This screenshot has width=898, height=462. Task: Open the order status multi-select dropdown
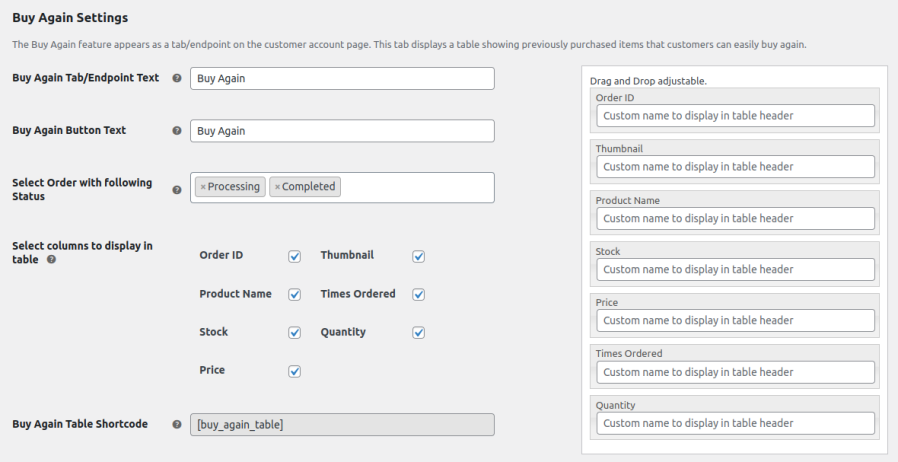click(x=415, y=187)
